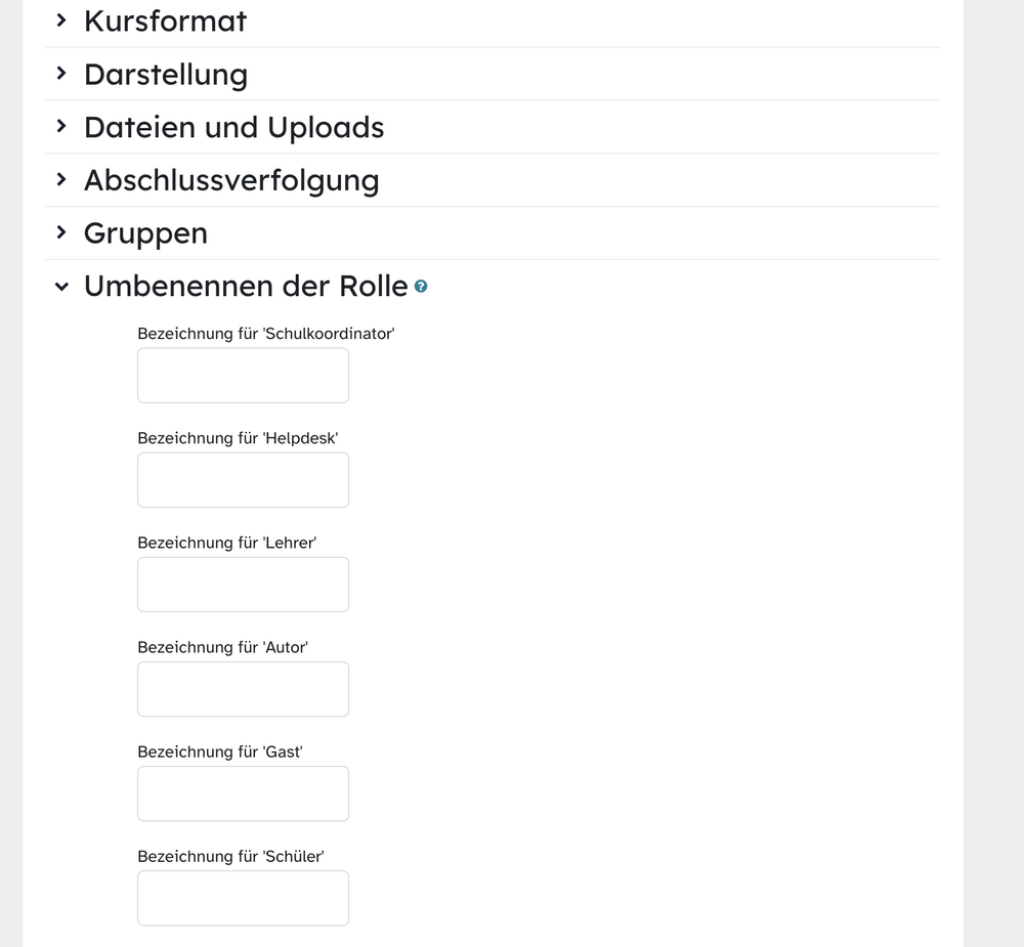Click the 'Umbenennen der Rolle' heading label
This screenshot has height=947, width=1024.
coord(247,285)
